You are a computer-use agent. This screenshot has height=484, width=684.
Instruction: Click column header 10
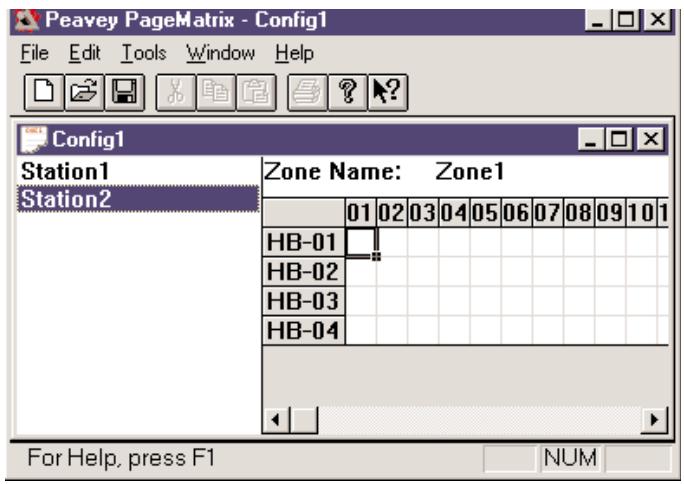[x=641, y=213]
